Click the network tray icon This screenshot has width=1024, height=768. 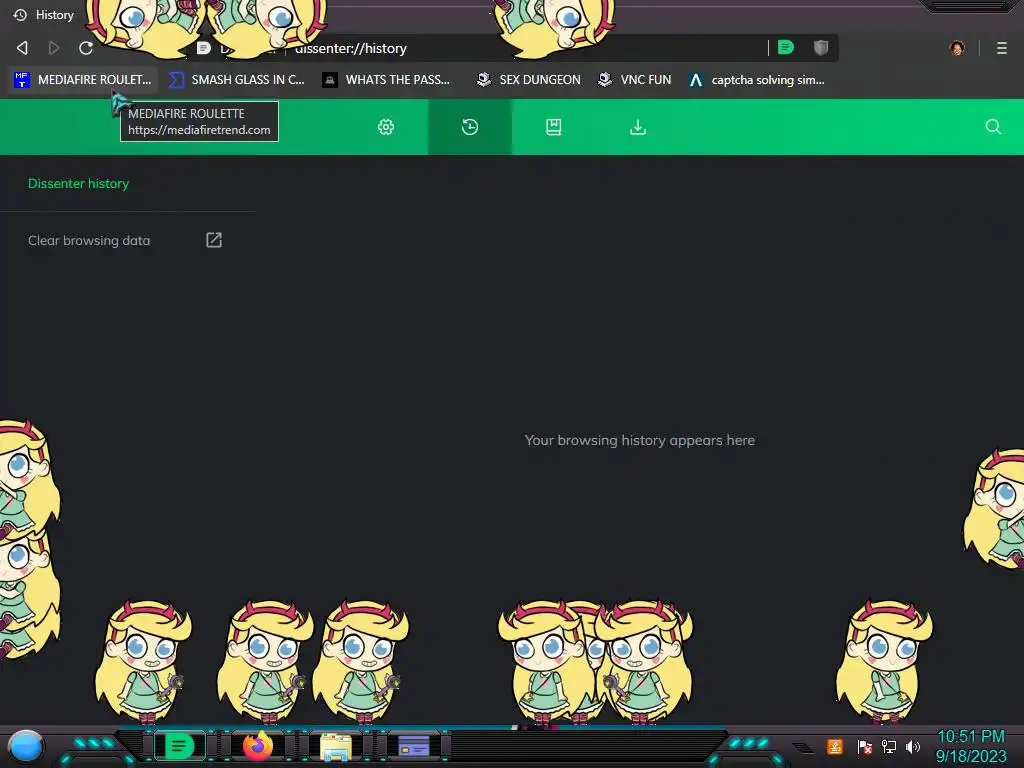[x=889, y=746]
